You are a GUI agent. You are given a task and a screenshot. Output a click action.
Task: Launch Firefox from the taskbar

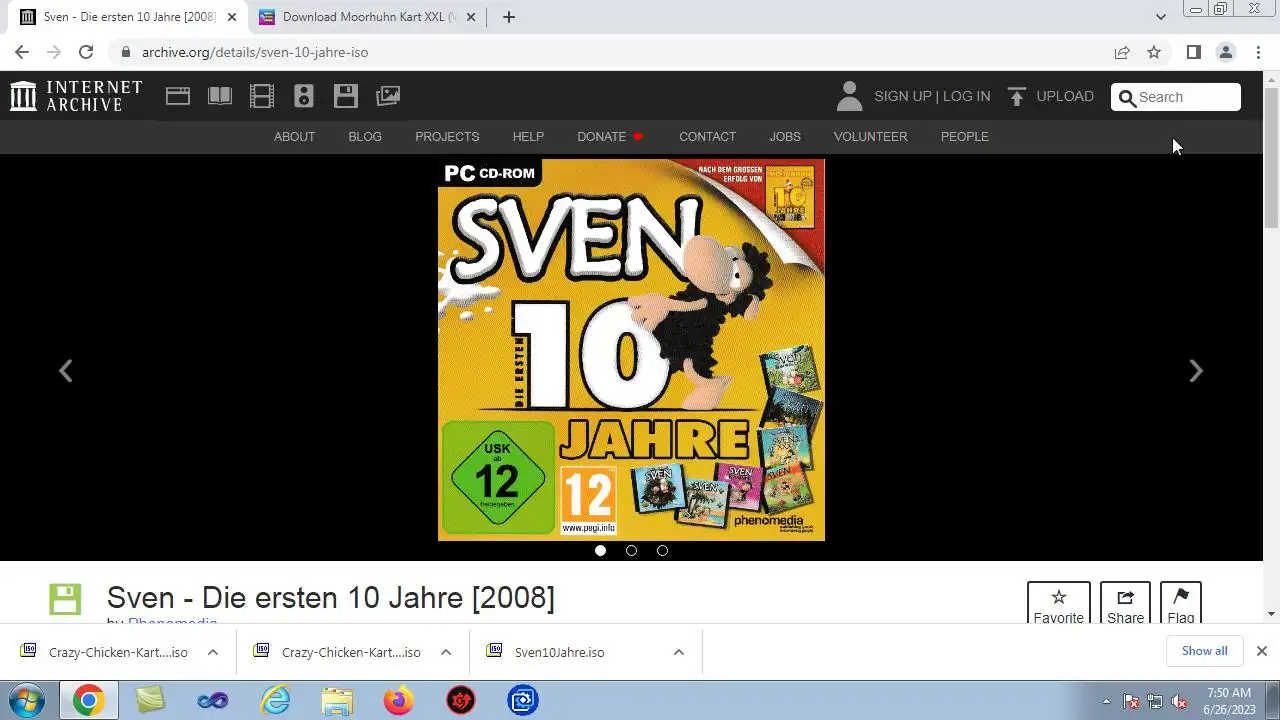(x=398, y=700)
